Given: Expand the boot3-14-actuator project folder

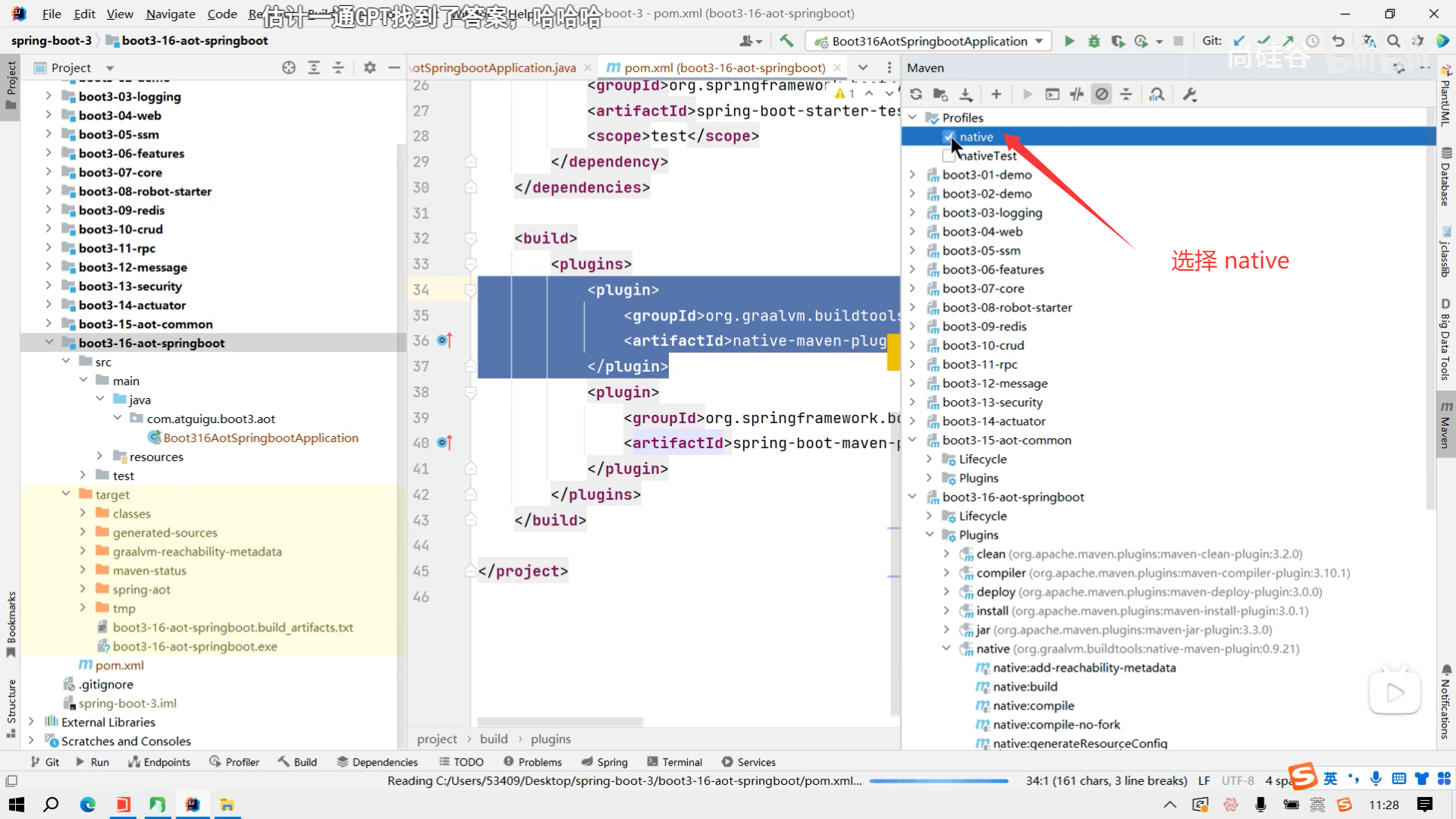Looking at the screenshot, I should click(x=49, y=305).
